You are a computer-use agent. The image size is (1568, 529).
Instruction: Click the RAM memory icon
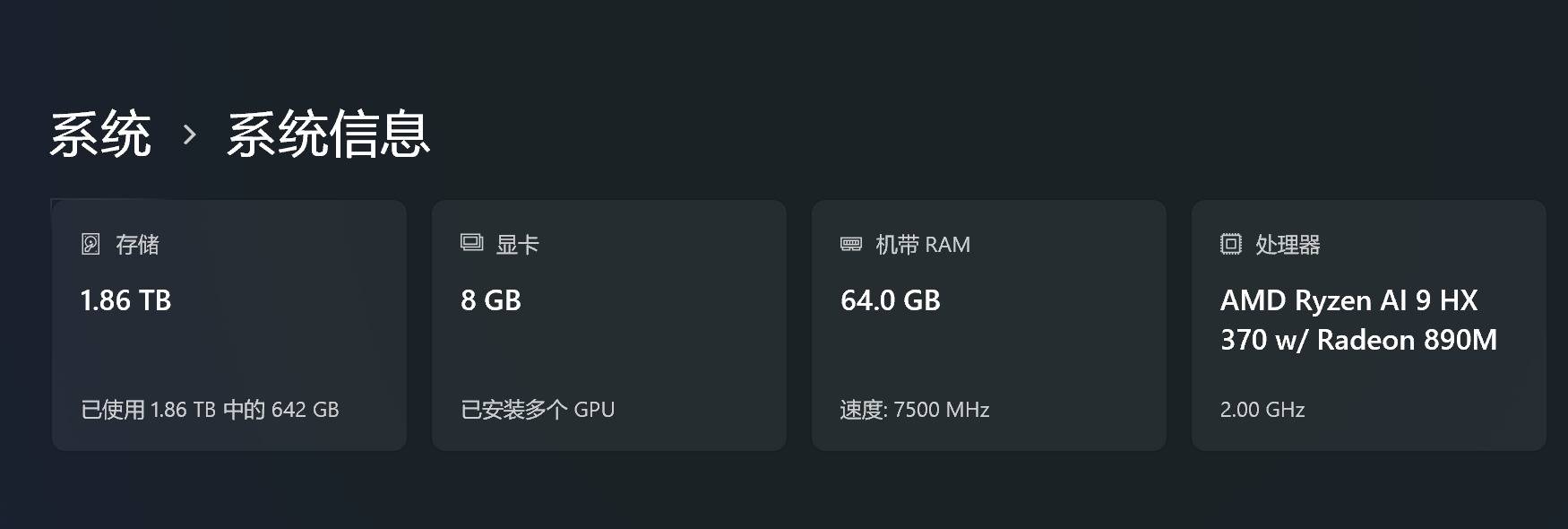point(851,244)
